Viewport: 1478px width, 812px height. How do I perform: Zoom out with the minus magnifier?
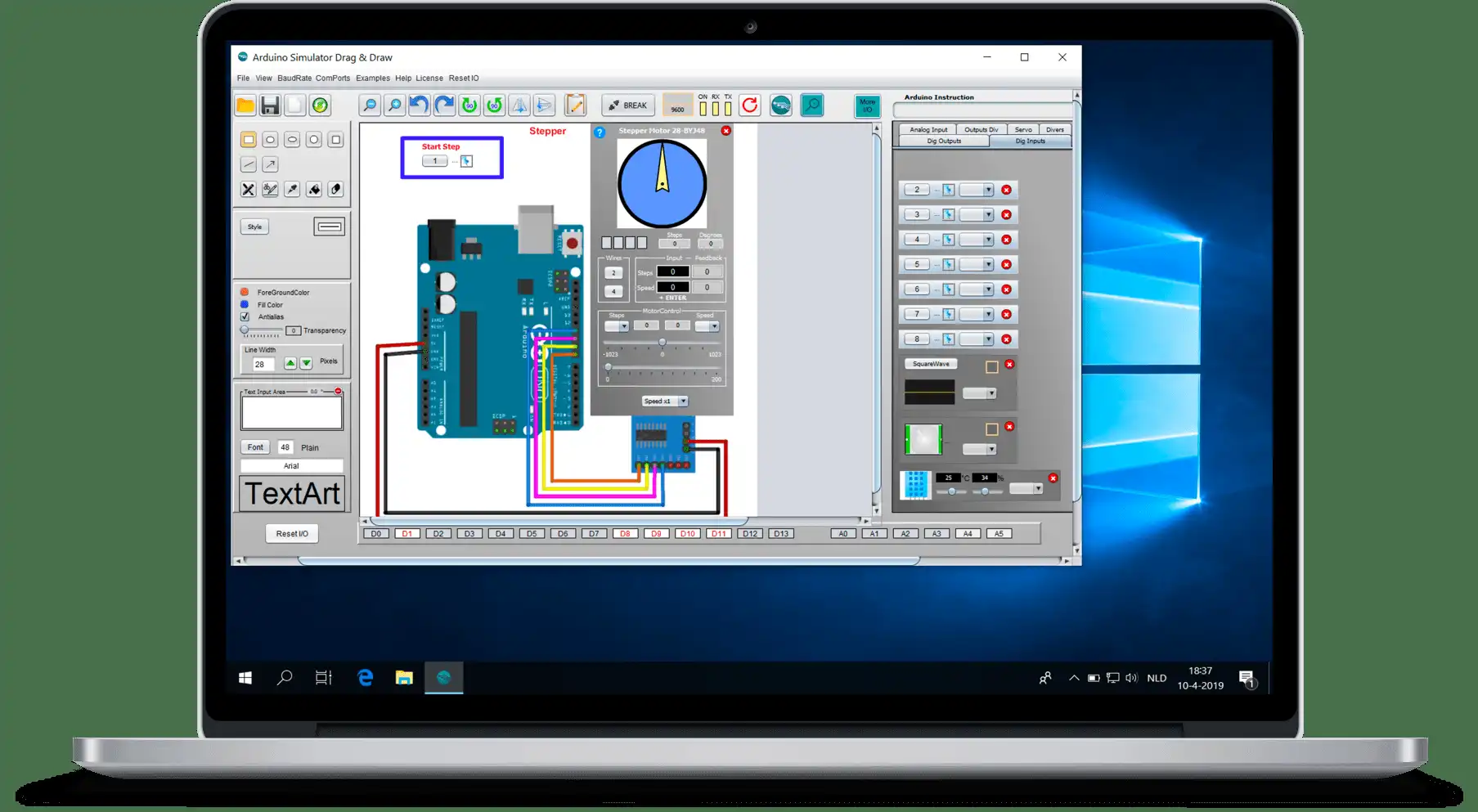click(370, 105)
